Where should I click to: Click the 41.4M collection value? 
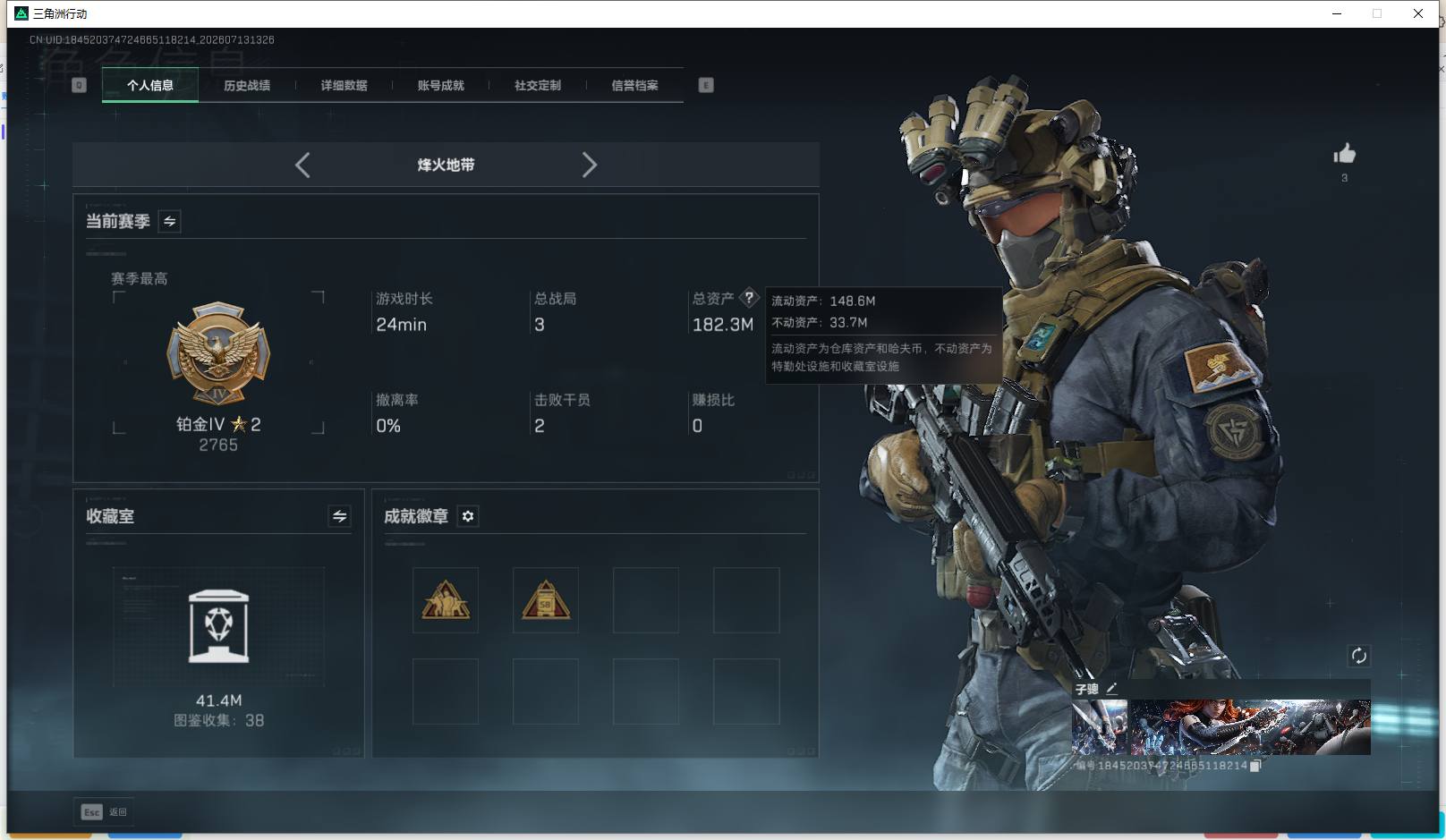tap(219, 700)
